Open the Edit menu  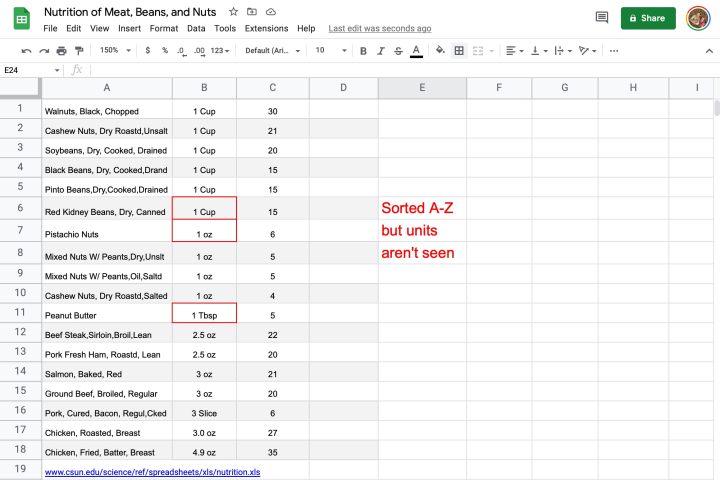[73, 28]
